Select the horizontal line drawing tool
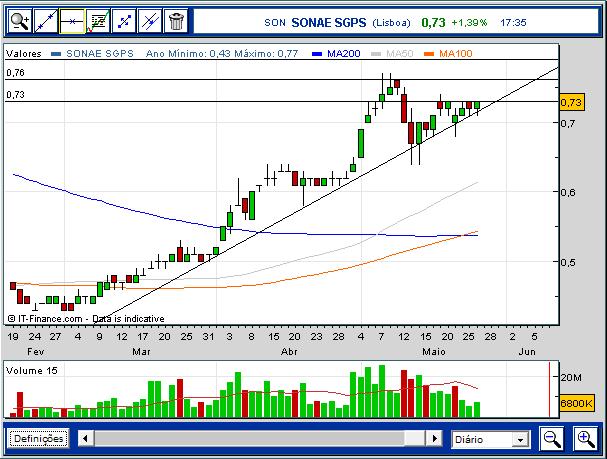This screenshot has width=607, height=459. tap(72, 21)
